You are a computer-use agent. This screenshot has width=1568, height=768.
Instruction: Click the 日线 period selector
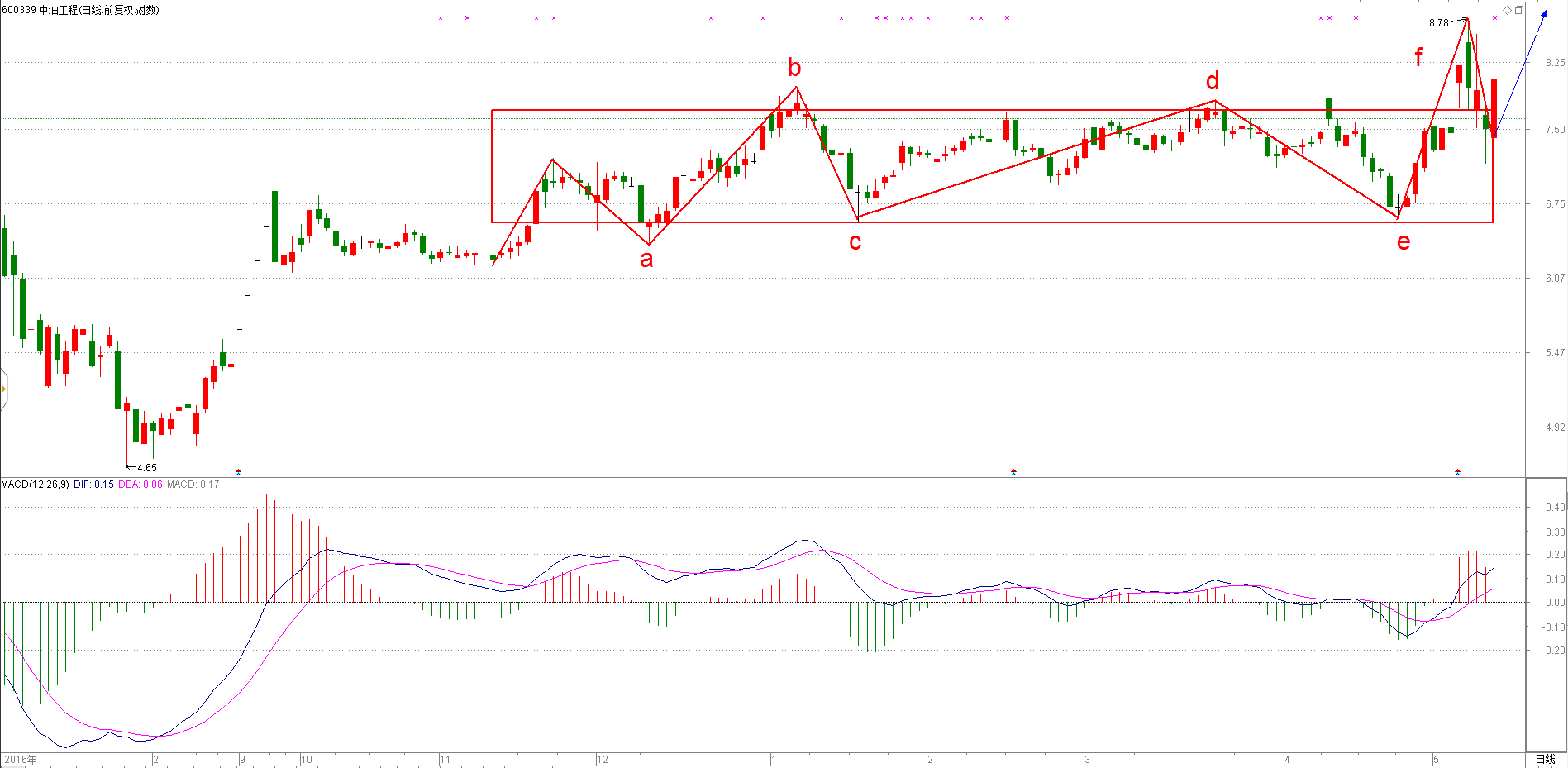1545,759
